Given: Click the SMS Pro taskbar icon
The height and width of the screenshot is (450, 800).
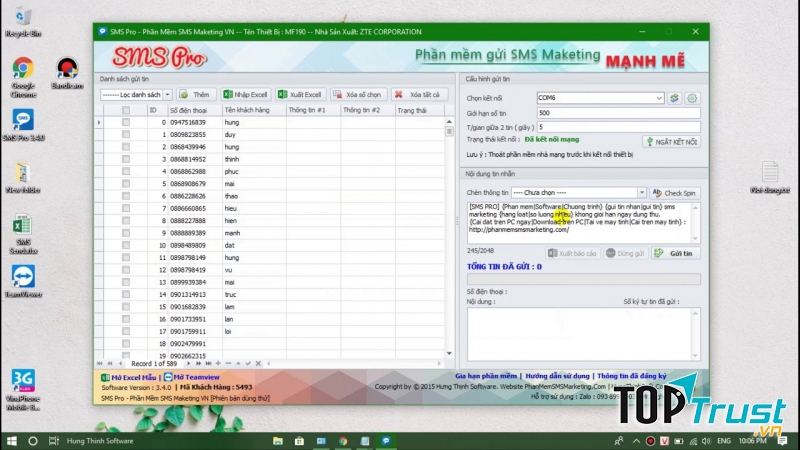Looking at the screenshot, I should point(386,441).
